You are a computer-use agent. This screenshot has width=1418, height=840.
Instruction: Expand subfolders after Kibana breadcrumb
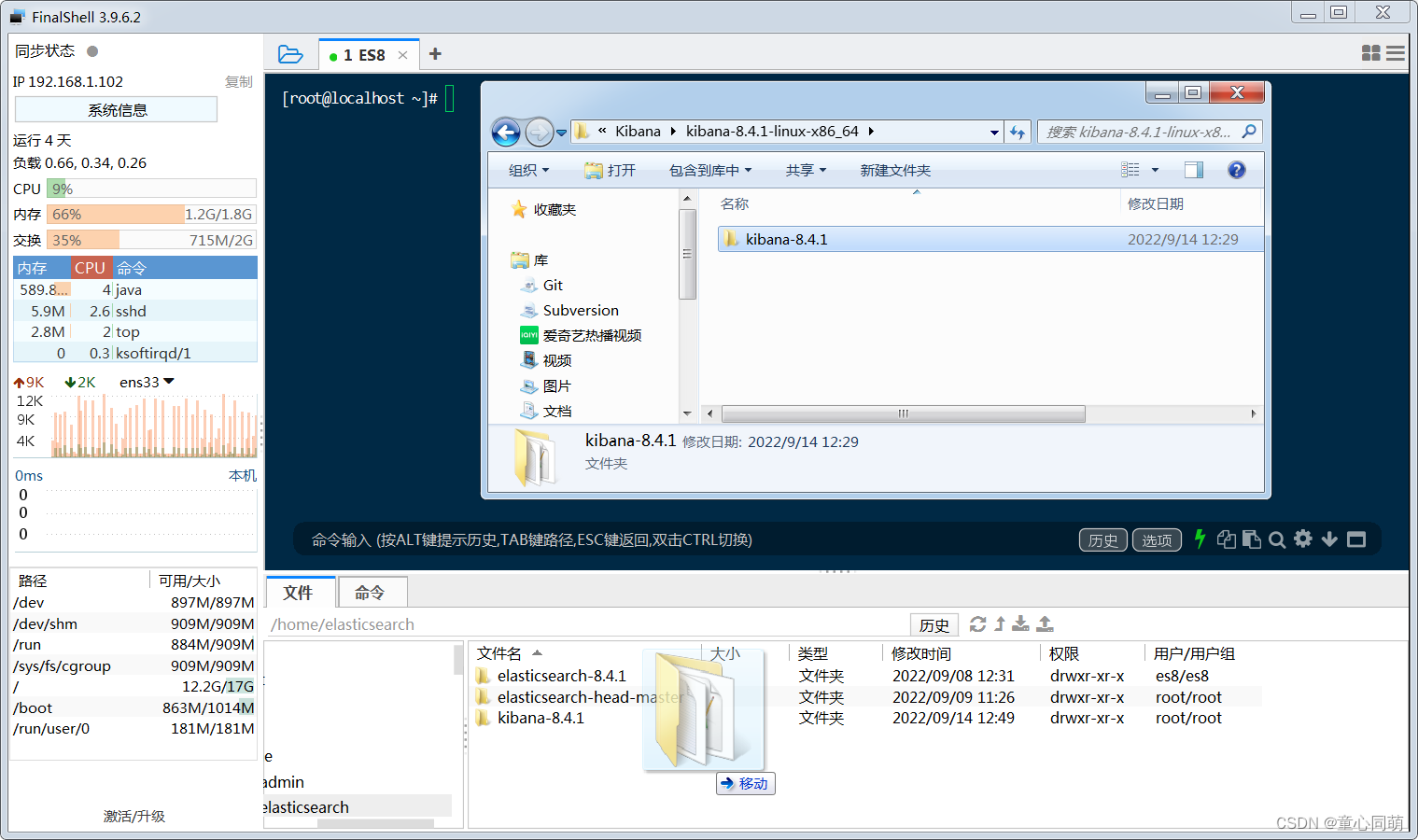pos(673,132)
